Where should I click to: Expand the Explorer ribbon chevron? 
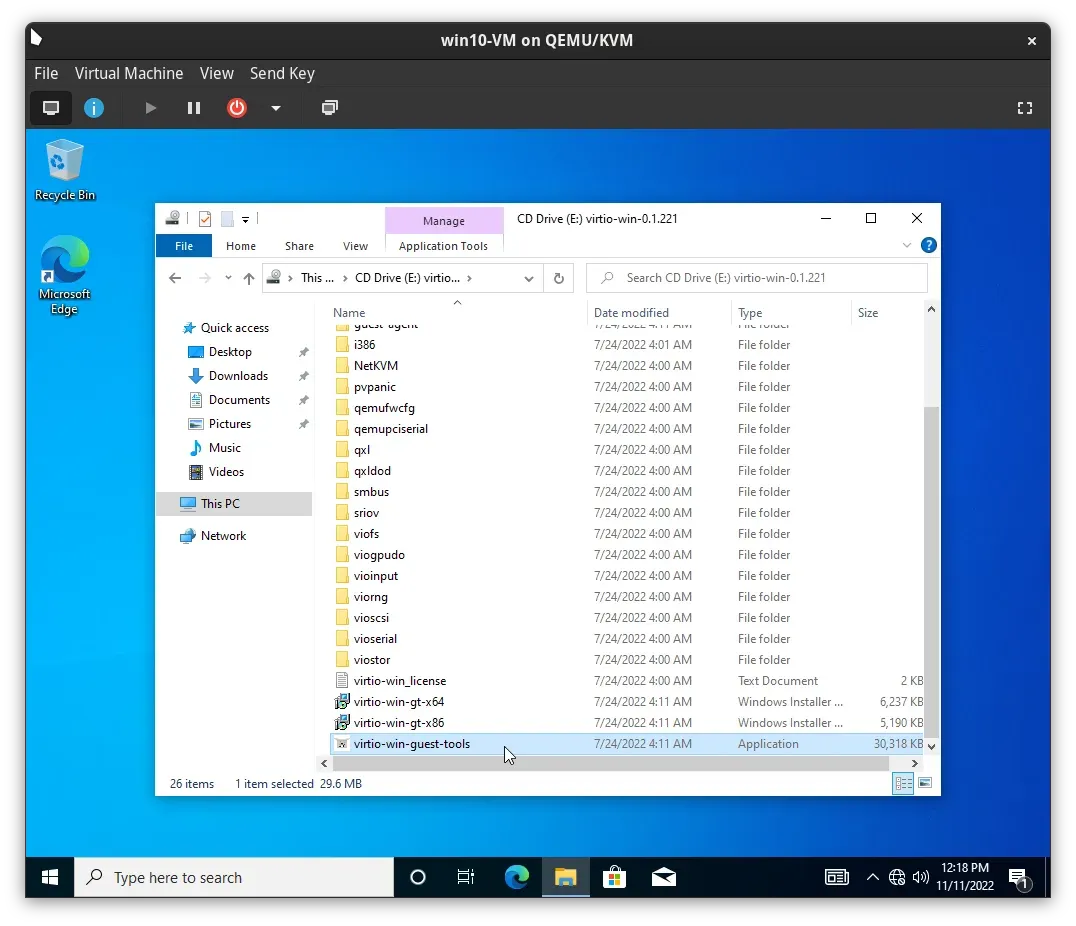pyautogui.click(x=907, y=245)
